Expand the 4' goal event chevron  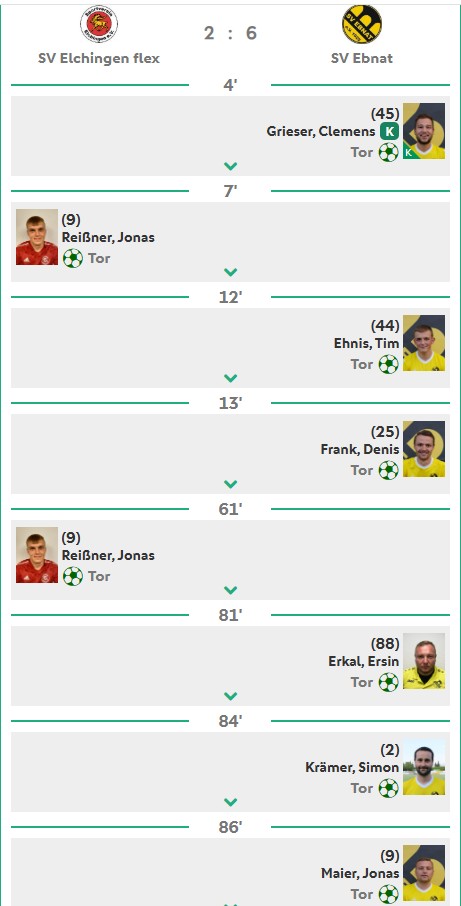click(x=230, y=166)
